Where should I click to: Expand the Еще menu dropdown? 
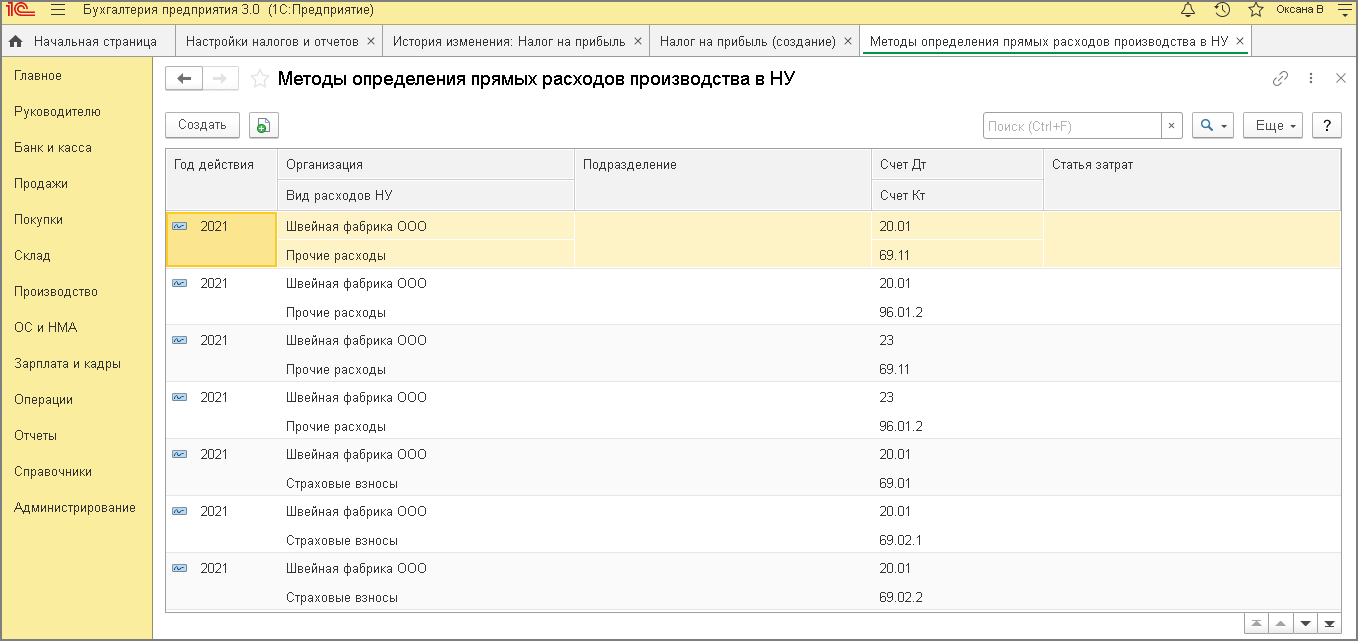[1273, 125]
